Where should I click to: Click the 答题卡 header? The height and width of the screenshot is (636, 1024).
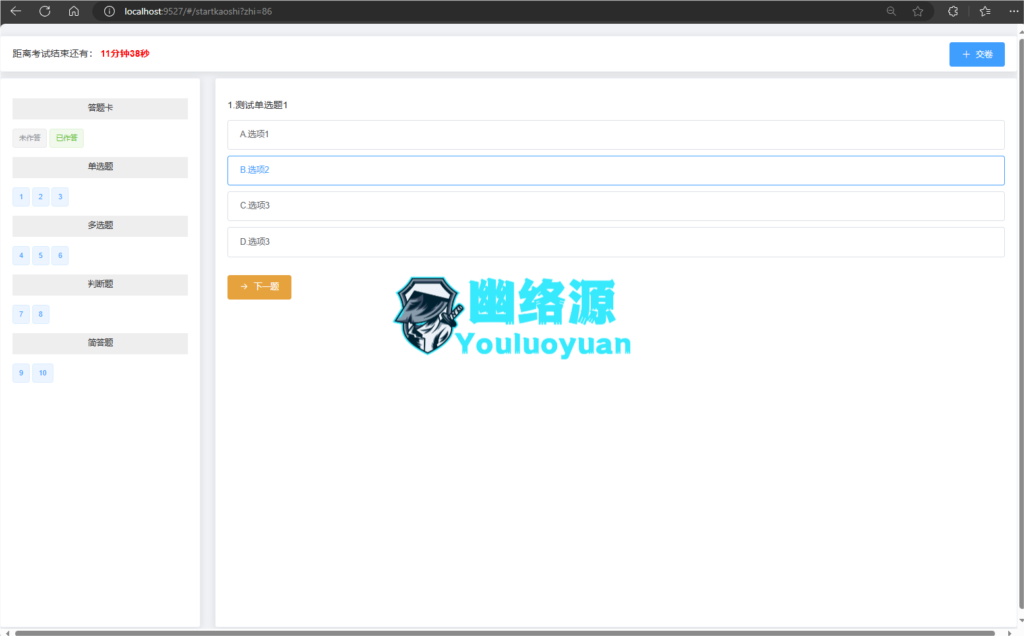point(100,108)
